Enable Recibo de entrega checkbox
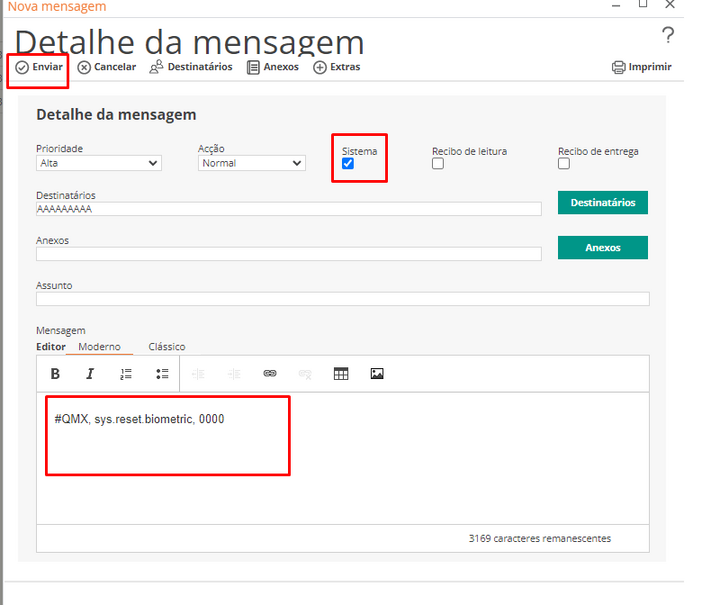 point(564,164)
